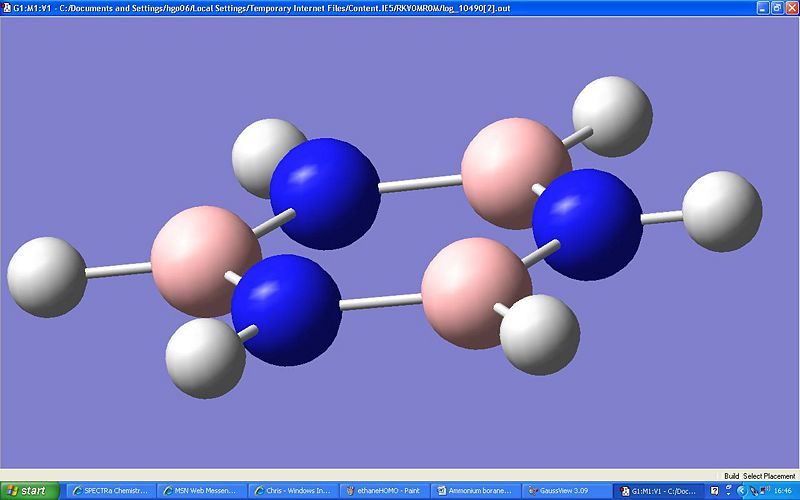Minimize the G1:M1:V1 molecule window
Screen dimensions: 800x500
coord(763,8)
